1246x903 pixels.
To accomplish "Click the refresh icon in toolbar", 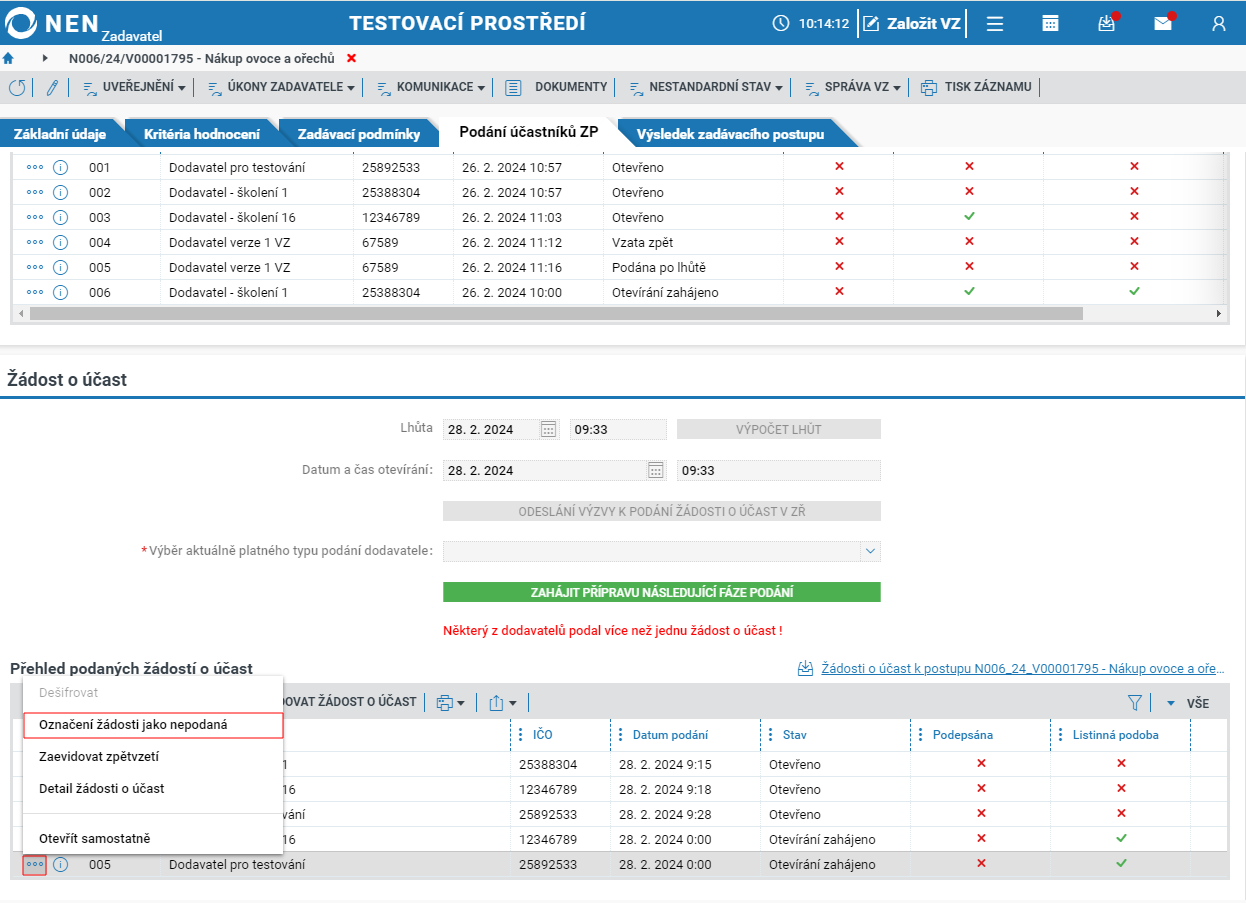I will [x=17, y=87].
